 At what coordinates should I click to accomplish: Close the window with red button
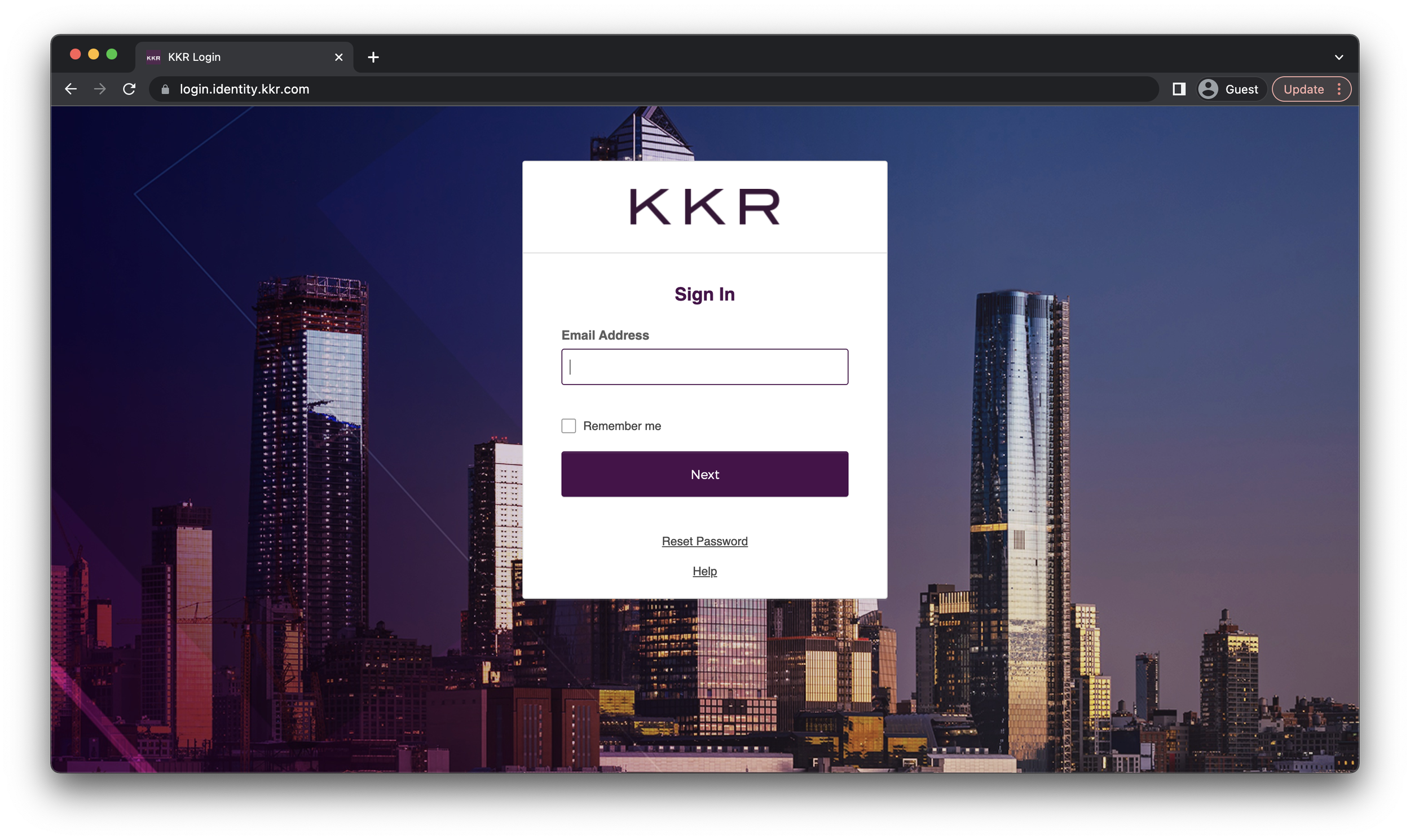tap(76, 54)
